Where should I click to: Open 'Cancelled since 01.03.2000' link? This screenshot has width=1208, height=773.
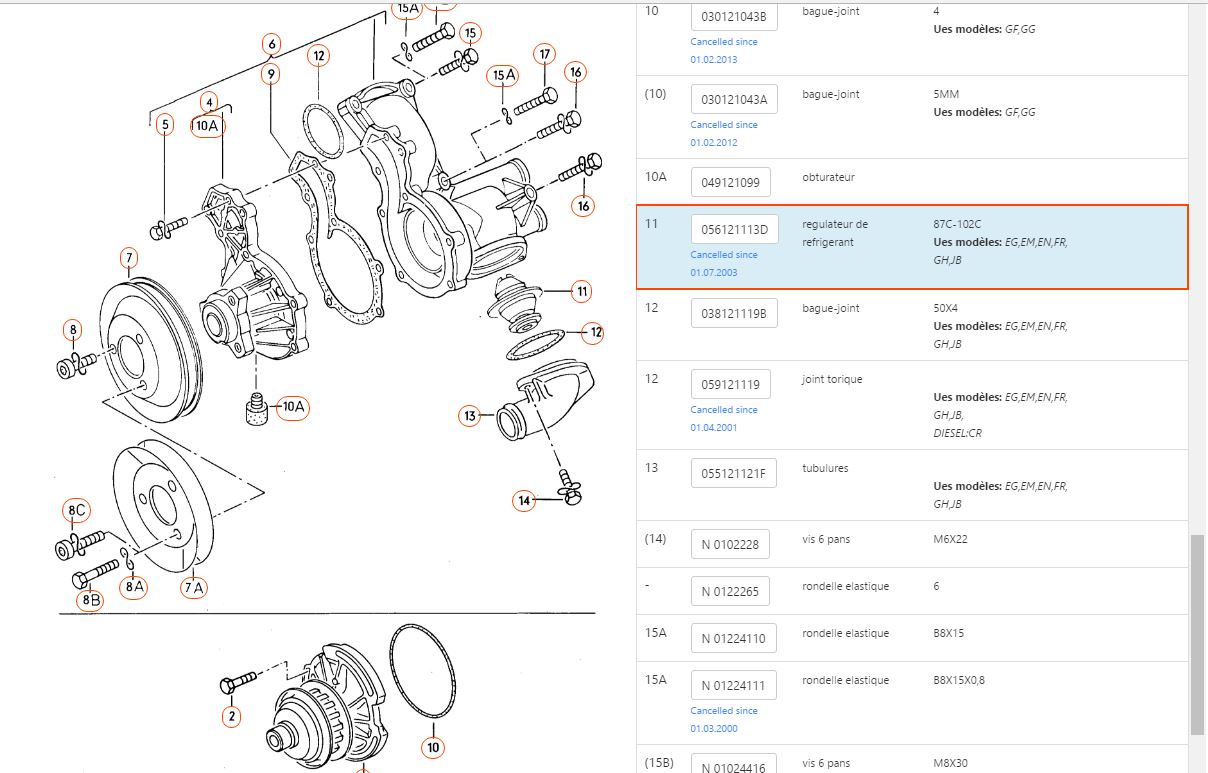click(x=724, y=719)
